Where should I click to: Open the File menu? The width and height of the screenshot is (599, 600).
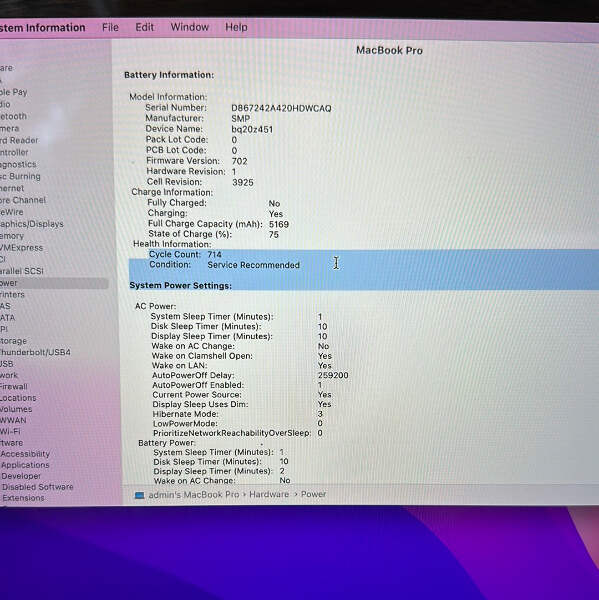tap(110, 28)
